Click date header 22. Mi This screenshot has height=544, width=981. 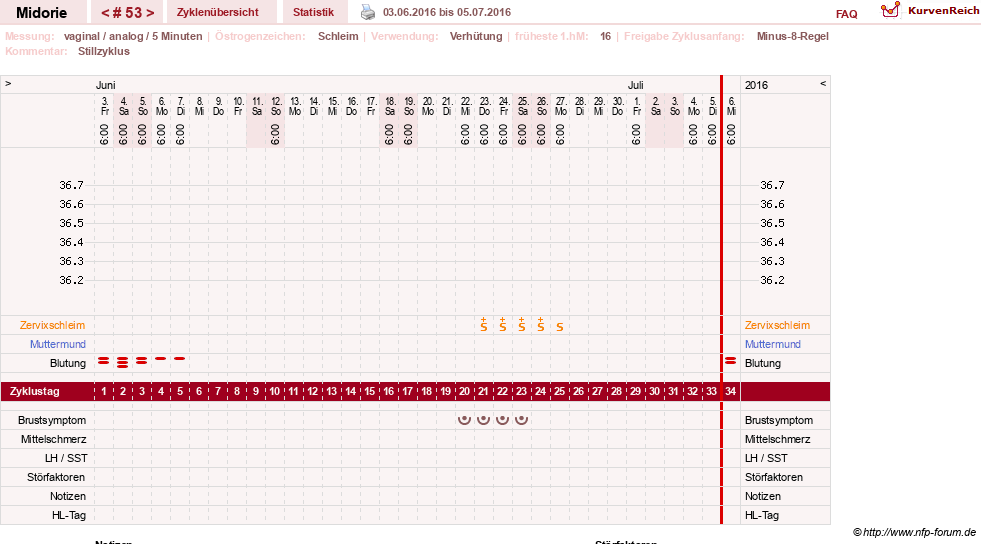click(465, 106)
